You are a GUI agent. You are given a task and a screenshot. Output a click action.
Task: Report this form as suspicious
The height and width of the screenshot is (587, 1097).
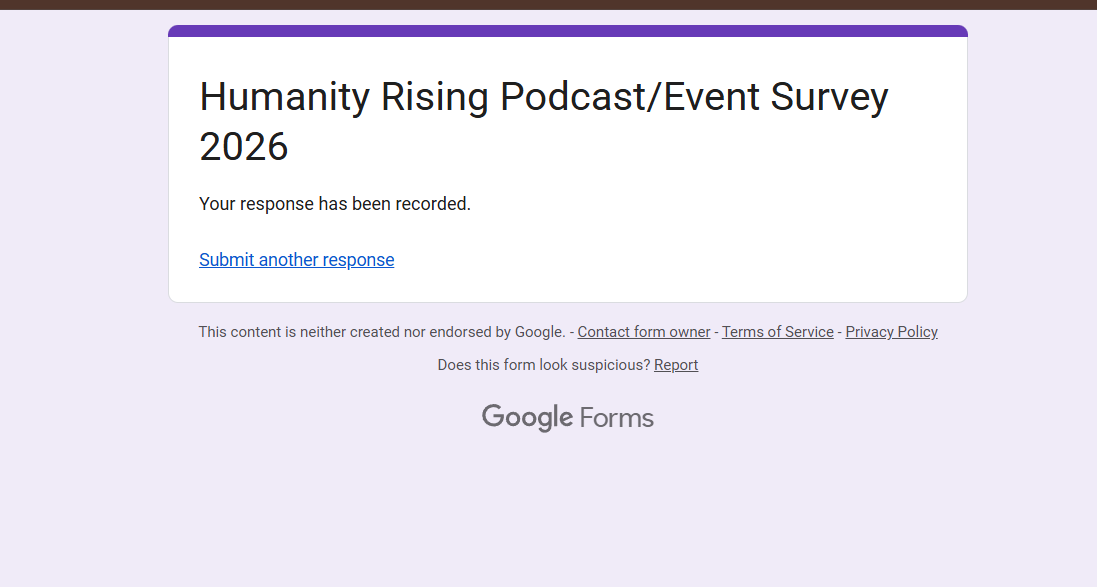pyautogui.click(x=676, y=365)
